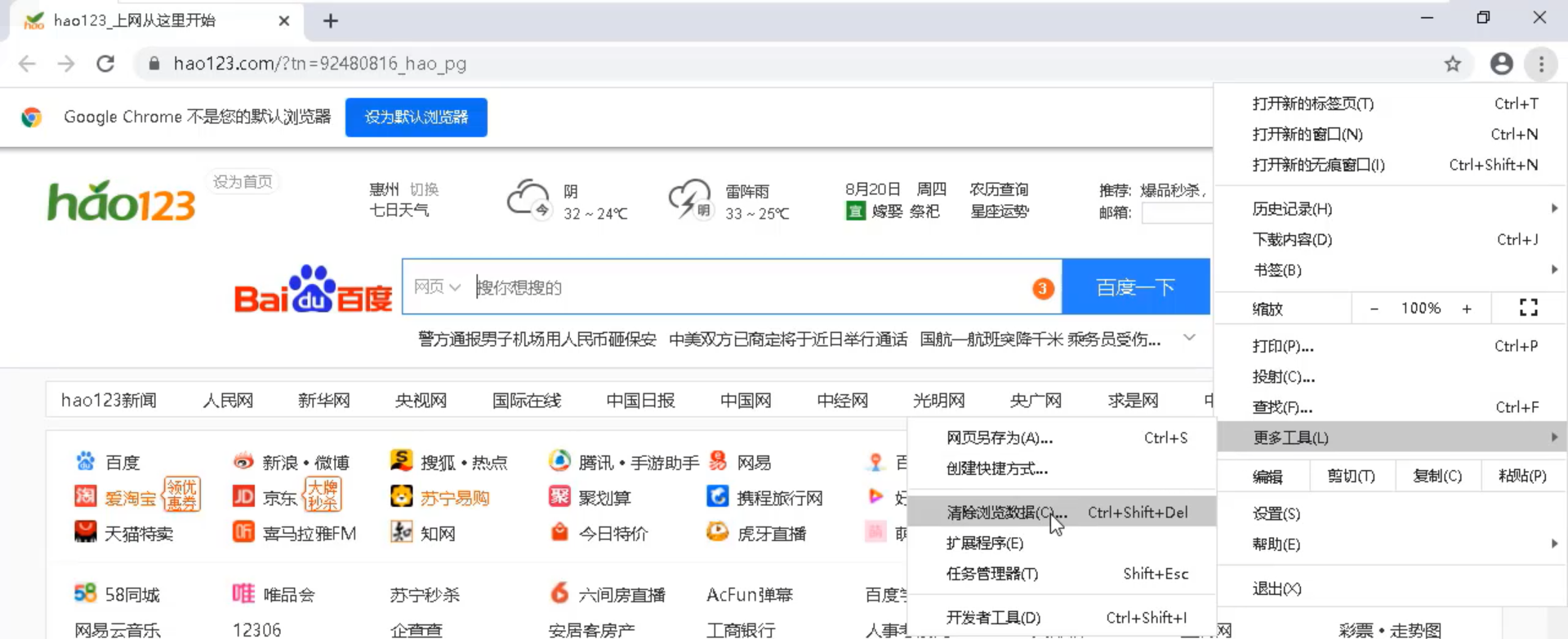Click the fullscreen icon in zoom row
Image resolution: width=1568 pixels, height=639 pixels.
coord(1528,308)
